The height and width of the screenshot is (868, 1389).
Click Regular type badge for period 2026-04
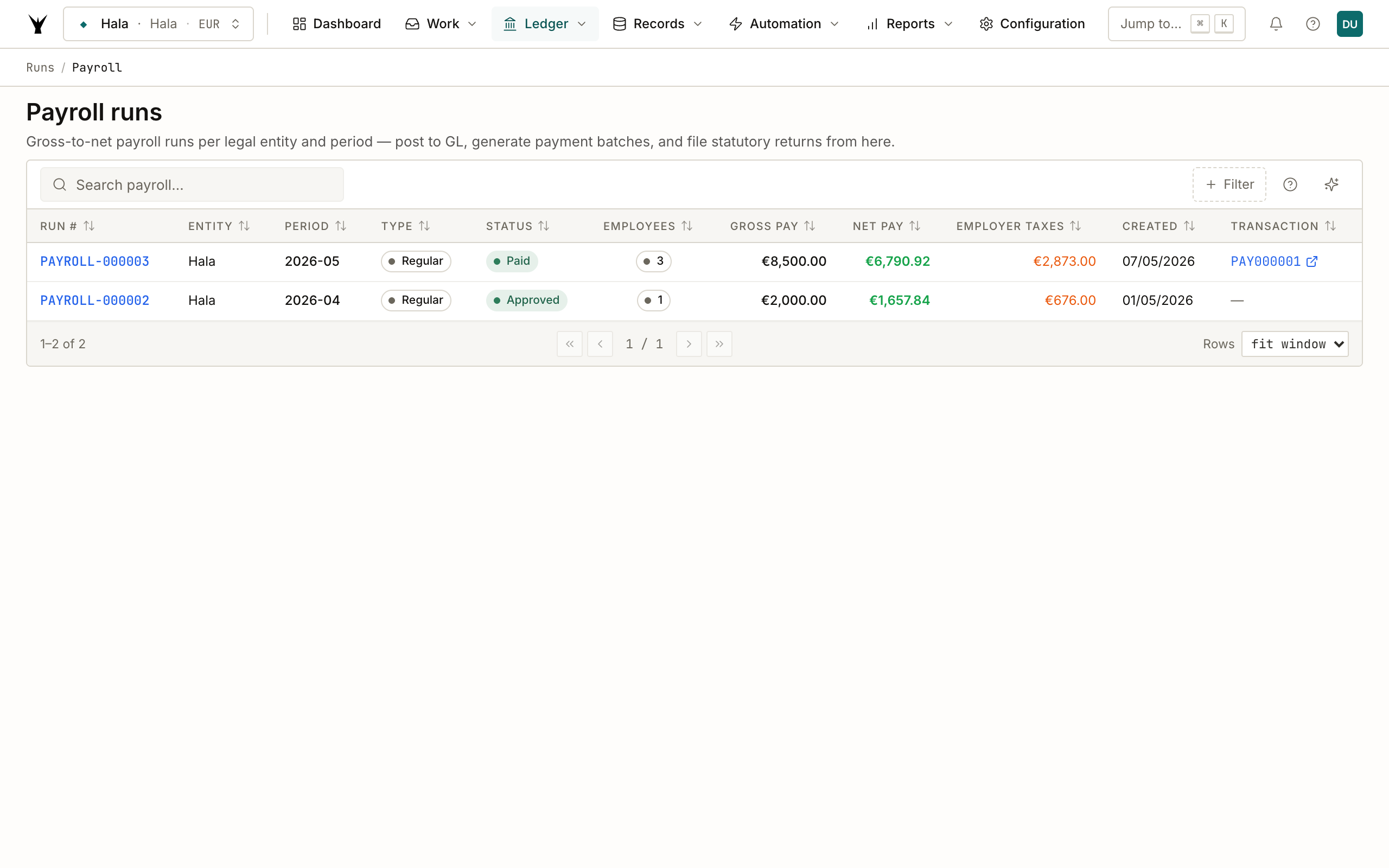[416, 300]
